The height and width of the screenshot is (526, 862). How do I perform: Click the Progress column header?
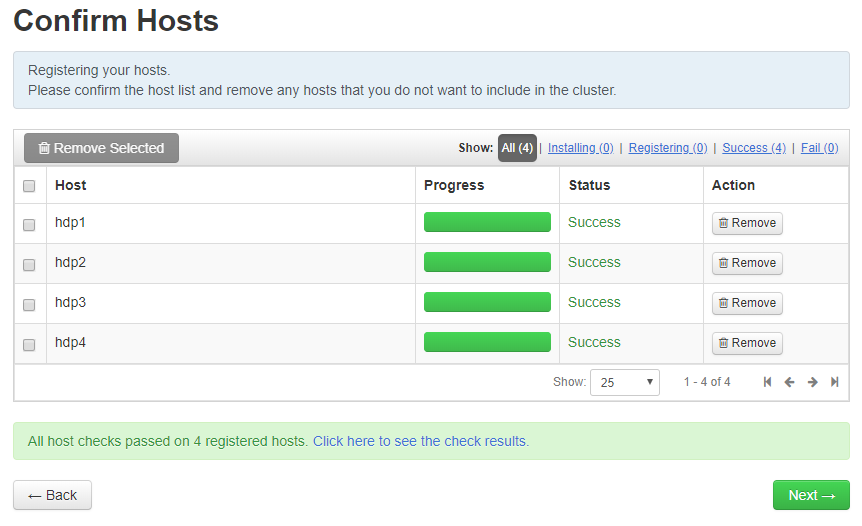pos(454,185)
